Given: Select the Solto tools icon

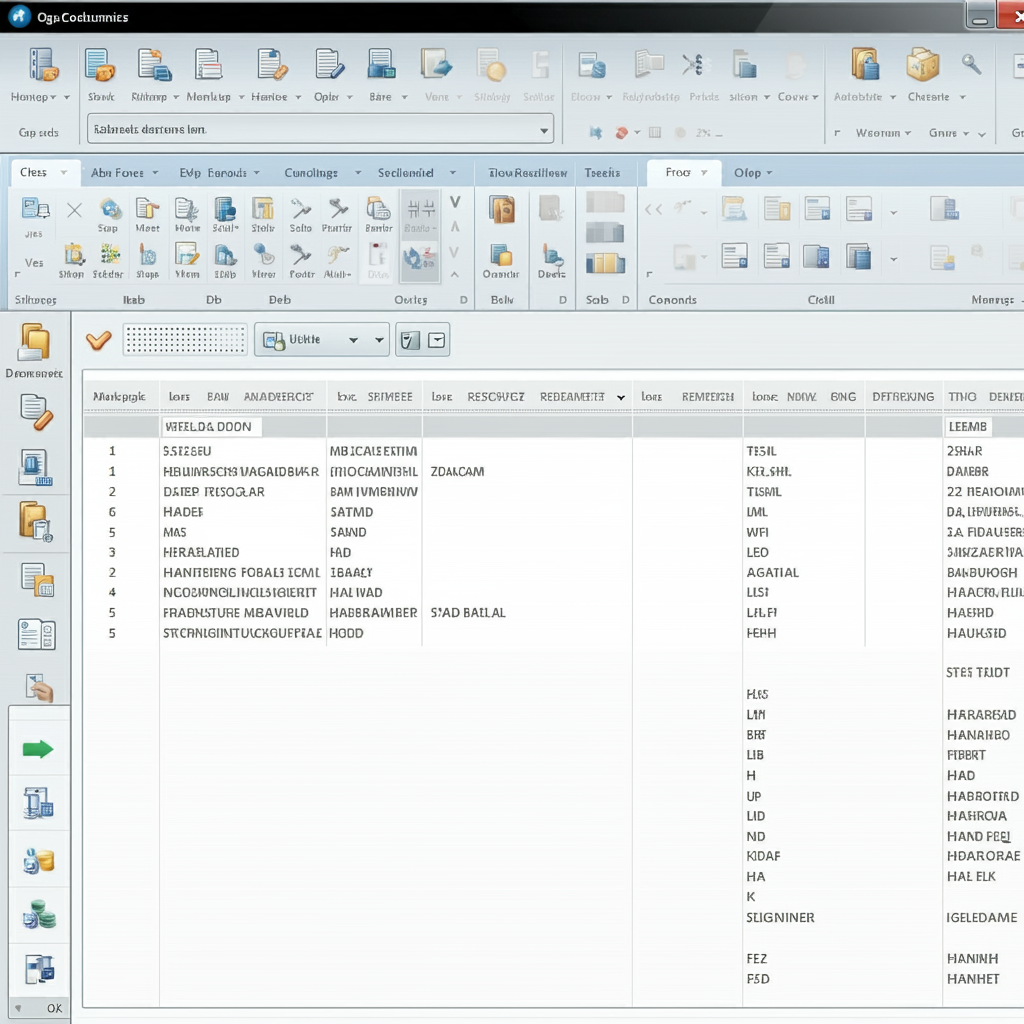Looking at the screenshot, I should pos(300,210).
